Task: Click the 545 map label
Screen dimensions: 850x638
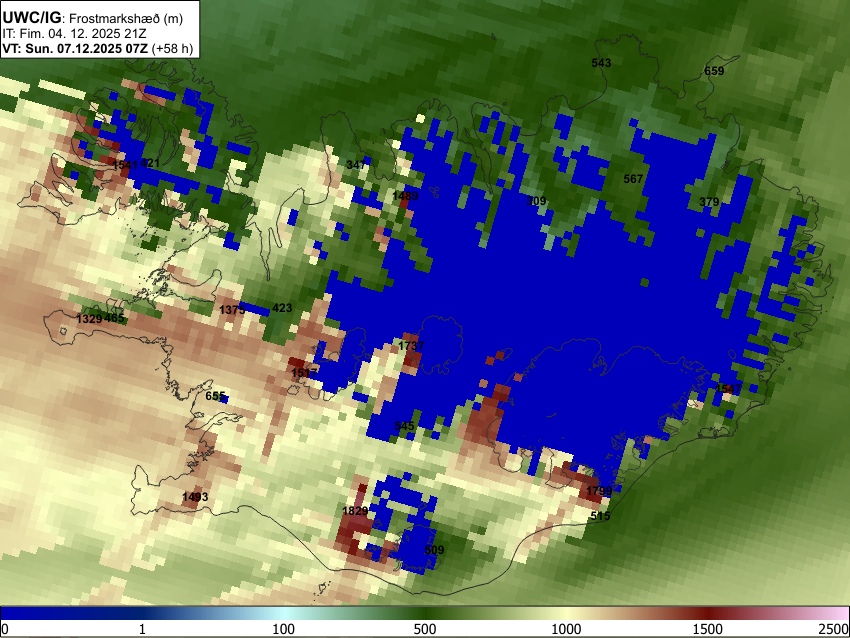Action: (x=404, y=426)
